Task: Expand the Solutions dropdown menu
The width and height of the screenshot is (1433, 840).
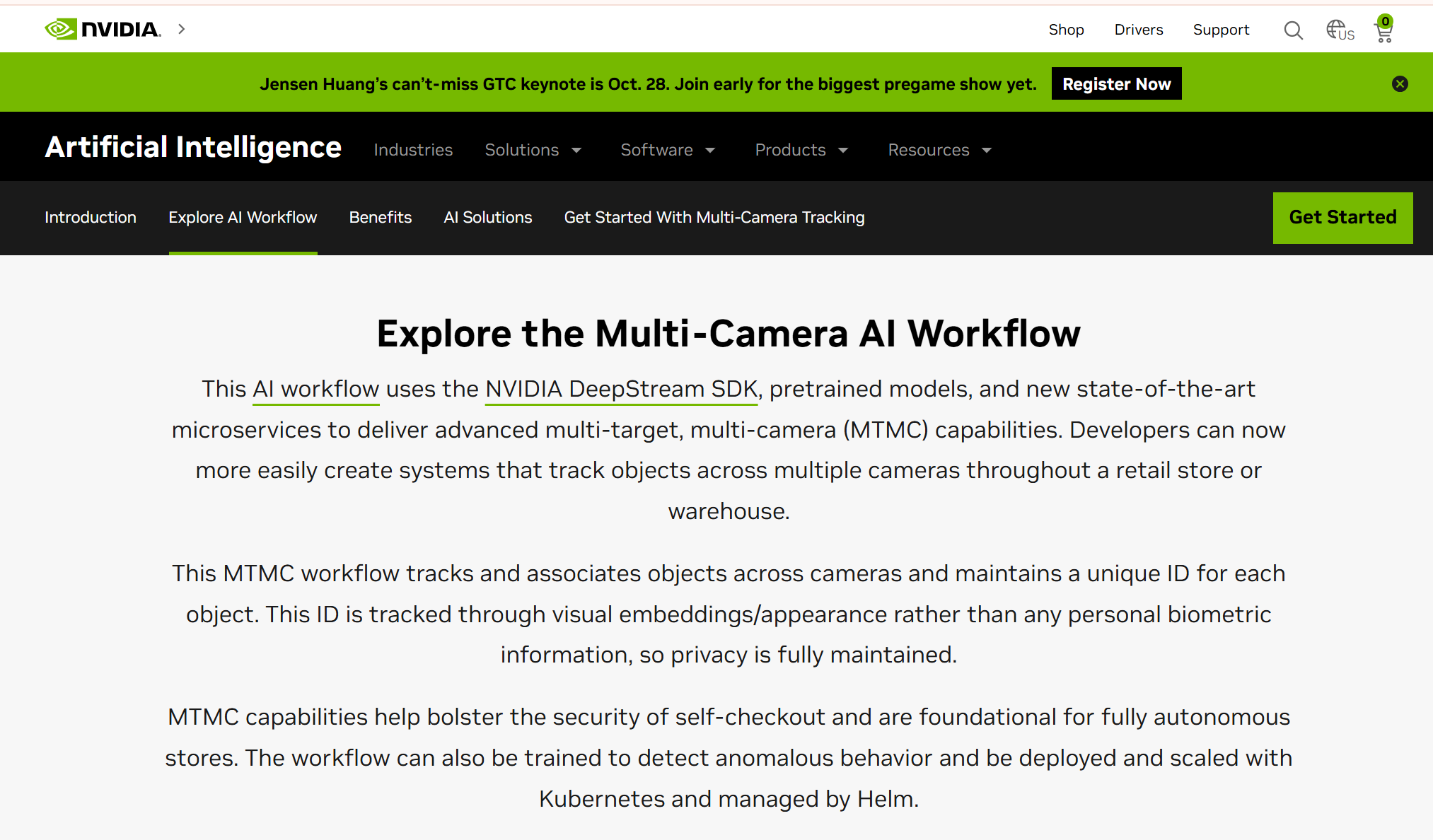Action: tap(533, 150)
